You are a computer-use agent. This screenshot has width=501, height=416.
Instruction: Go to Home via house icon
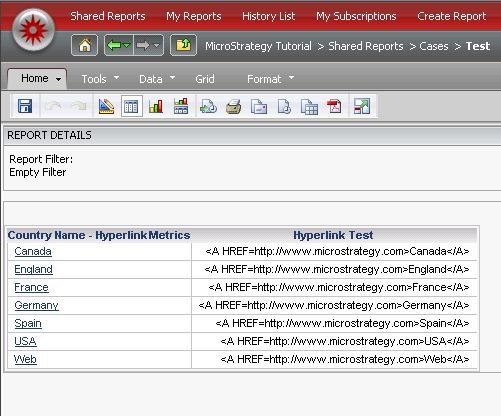click(85, 45)
